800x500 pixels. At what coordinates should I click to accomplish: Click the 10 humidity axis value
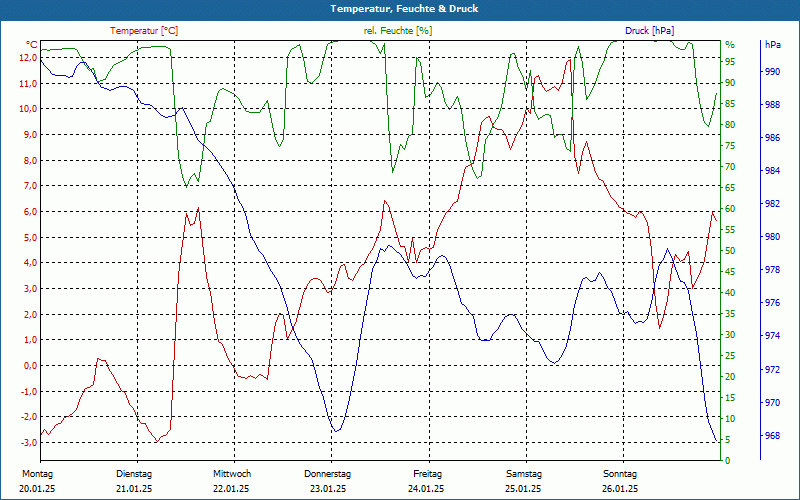pos(730,418)
